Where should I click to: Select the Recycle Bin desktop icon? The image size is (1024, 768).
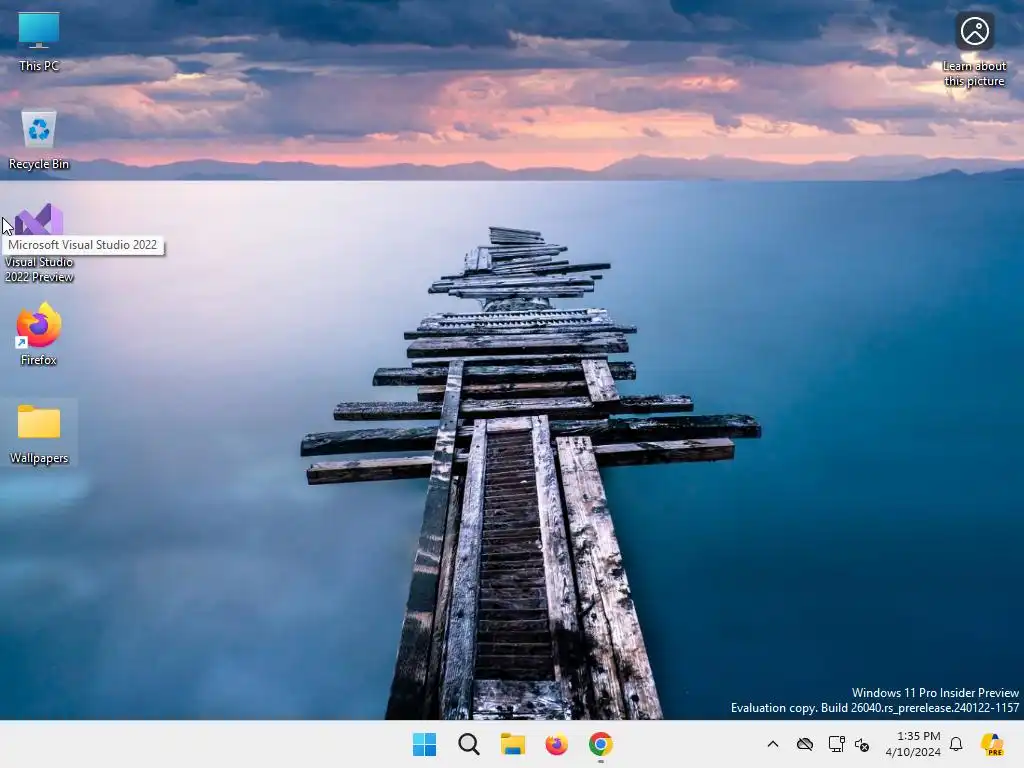pos(39,140)
